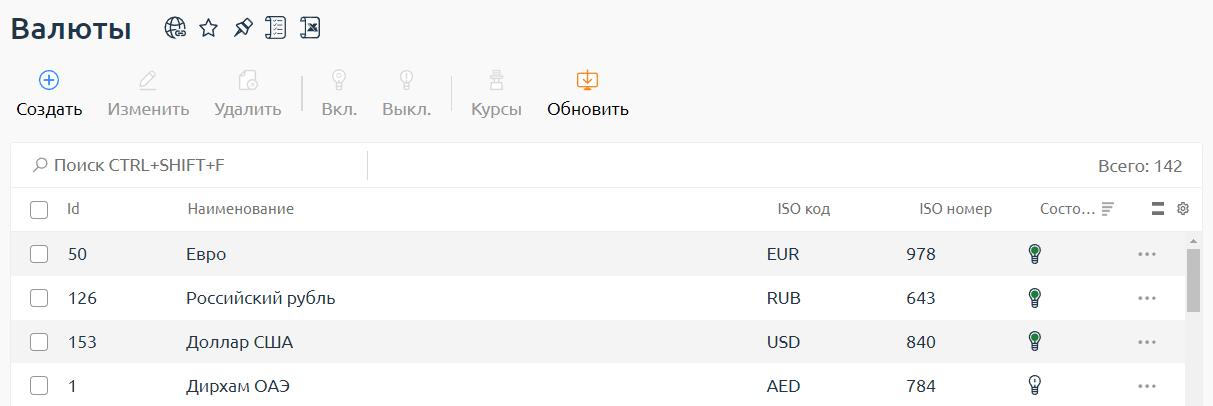Toggle the select-all checkbox in header

(39, 210)
